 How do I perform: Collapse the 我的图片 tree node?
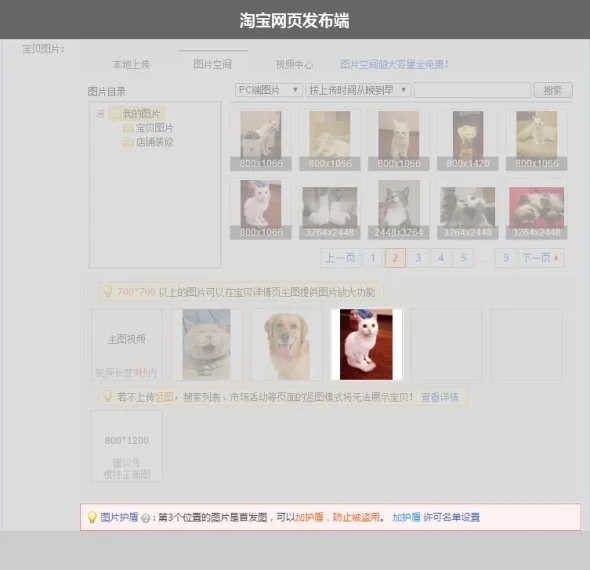coord(100,113)
